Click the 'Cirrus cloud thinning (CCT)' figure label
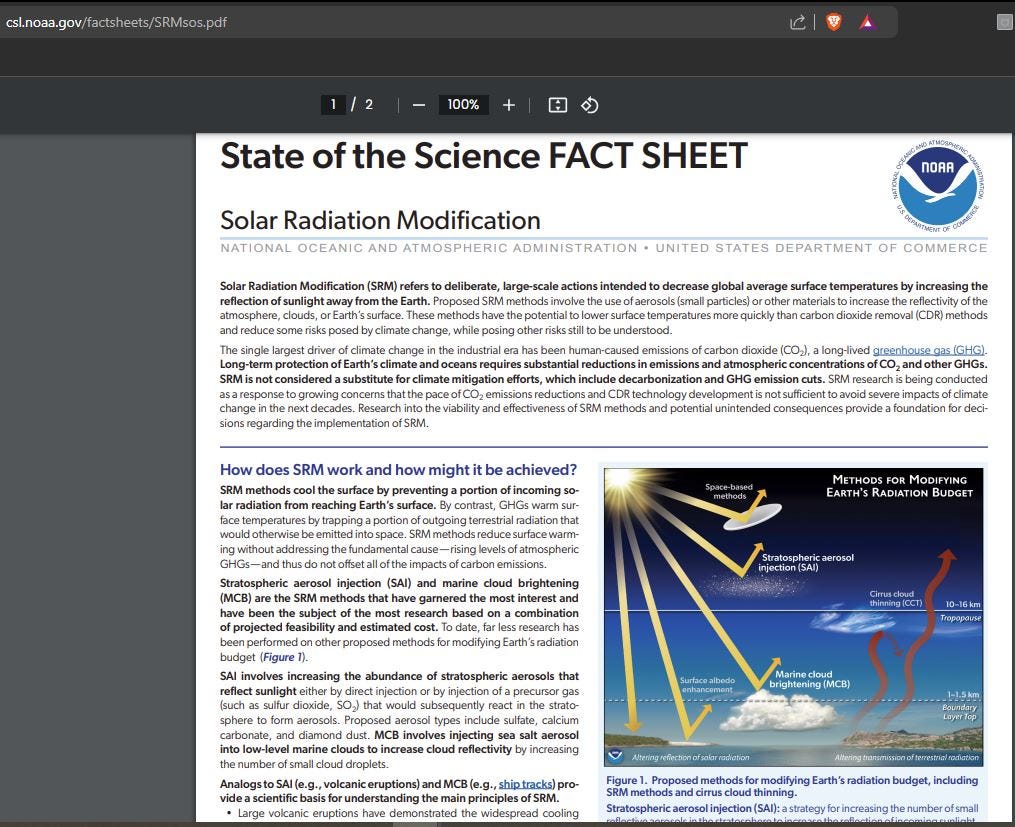1015x827 pixels. click(895, 598)
